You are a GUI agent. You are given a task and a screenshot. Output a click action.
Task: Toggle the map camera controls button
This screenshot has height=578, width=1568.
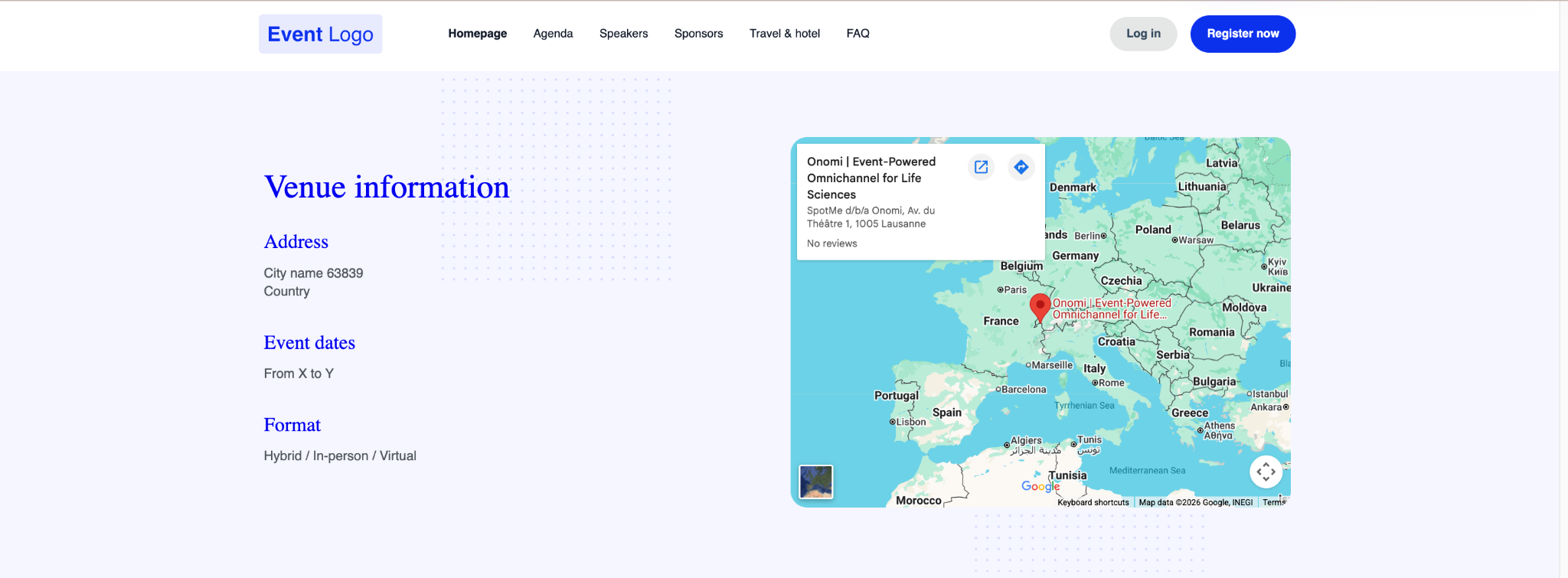point(1266,472)
